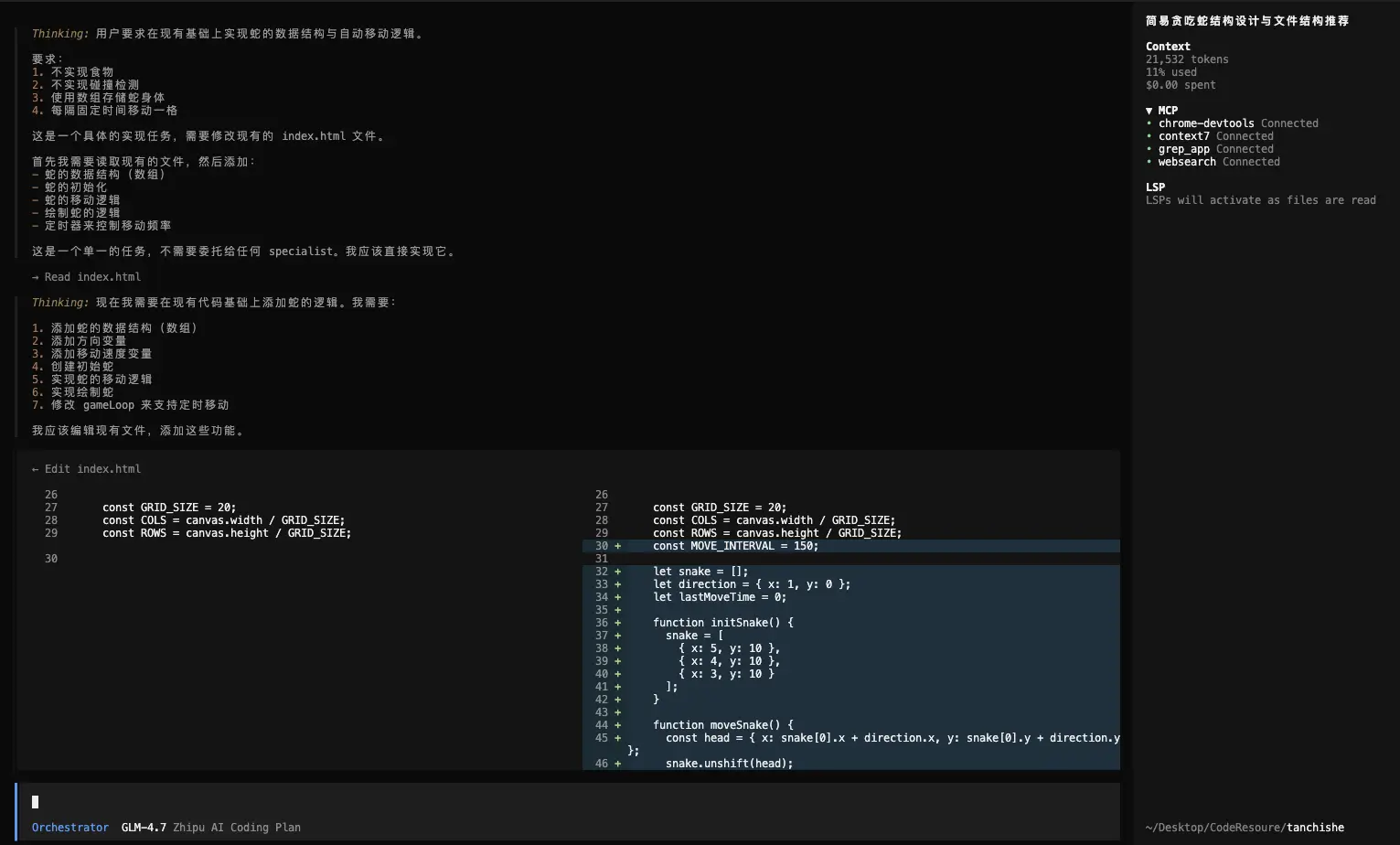
Task: Open the Read index.html tool call
Action: [92, 277]
